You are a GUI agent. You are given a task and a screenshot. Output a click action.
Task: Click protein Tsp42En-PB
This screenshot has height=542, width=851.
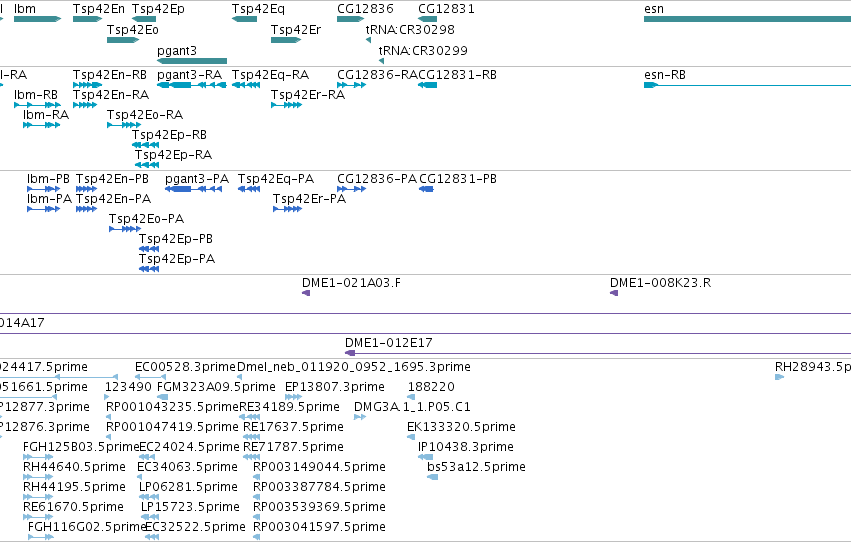[x=86, y=189]
